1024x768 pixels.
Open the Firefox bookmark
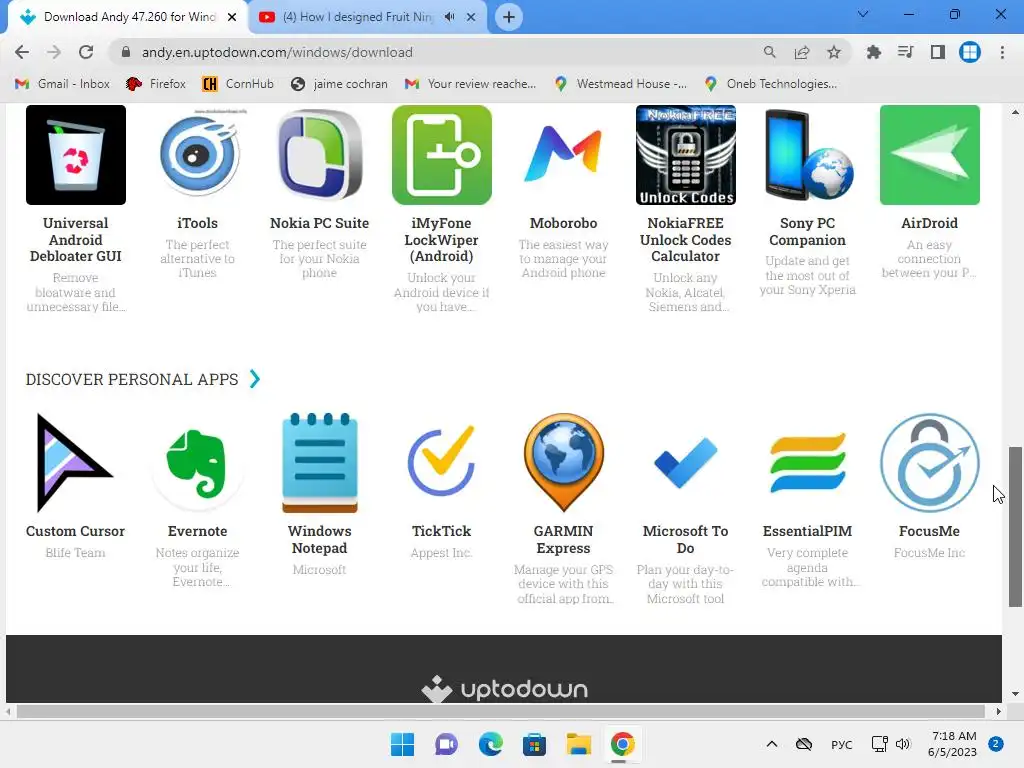pyautogui.click(x=156, y=84)
